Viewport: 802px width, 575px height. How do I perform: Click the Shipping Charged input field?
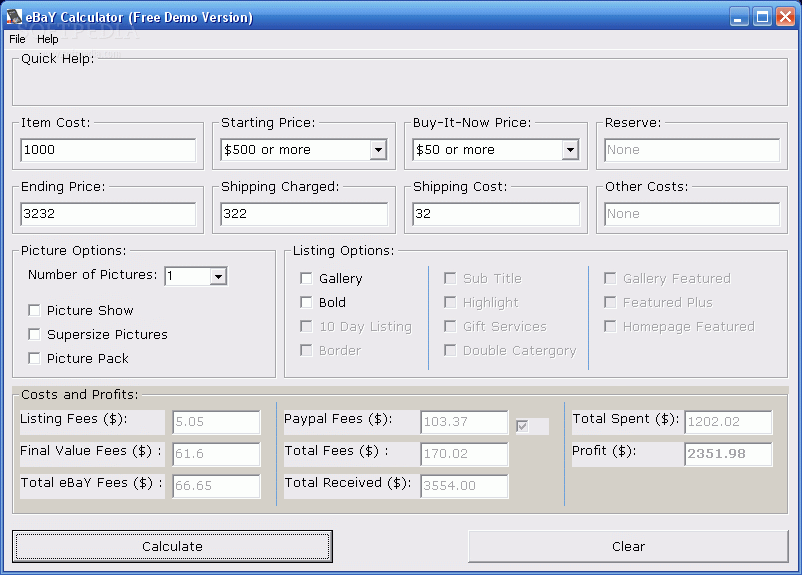click(304, 214)
